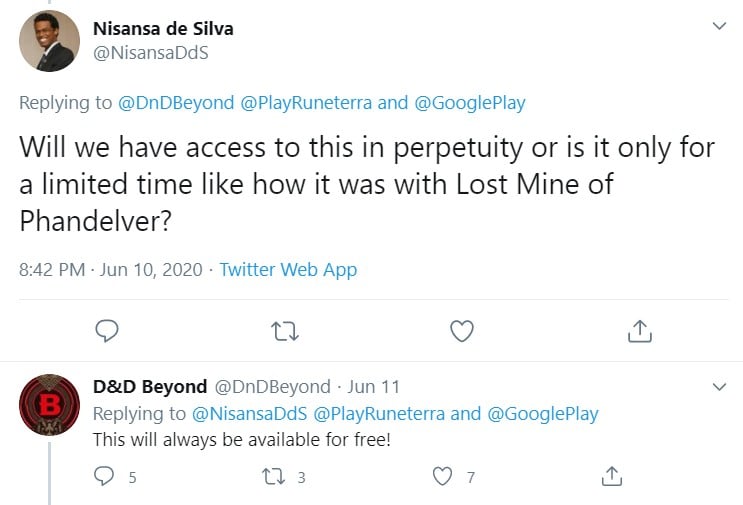Share D&D Beyond's reply tweet

[611, 477]
